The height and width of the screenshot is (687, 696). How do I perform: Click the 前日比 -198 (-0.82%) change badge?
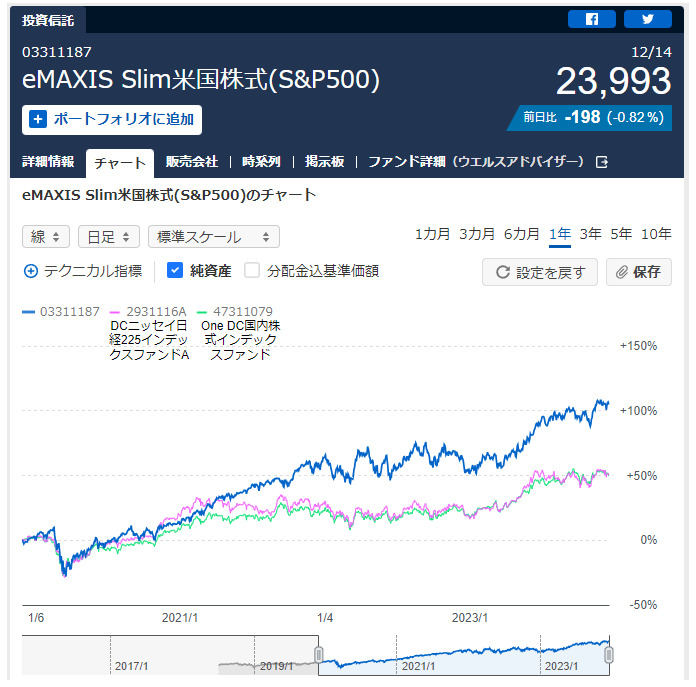[590, 118]
